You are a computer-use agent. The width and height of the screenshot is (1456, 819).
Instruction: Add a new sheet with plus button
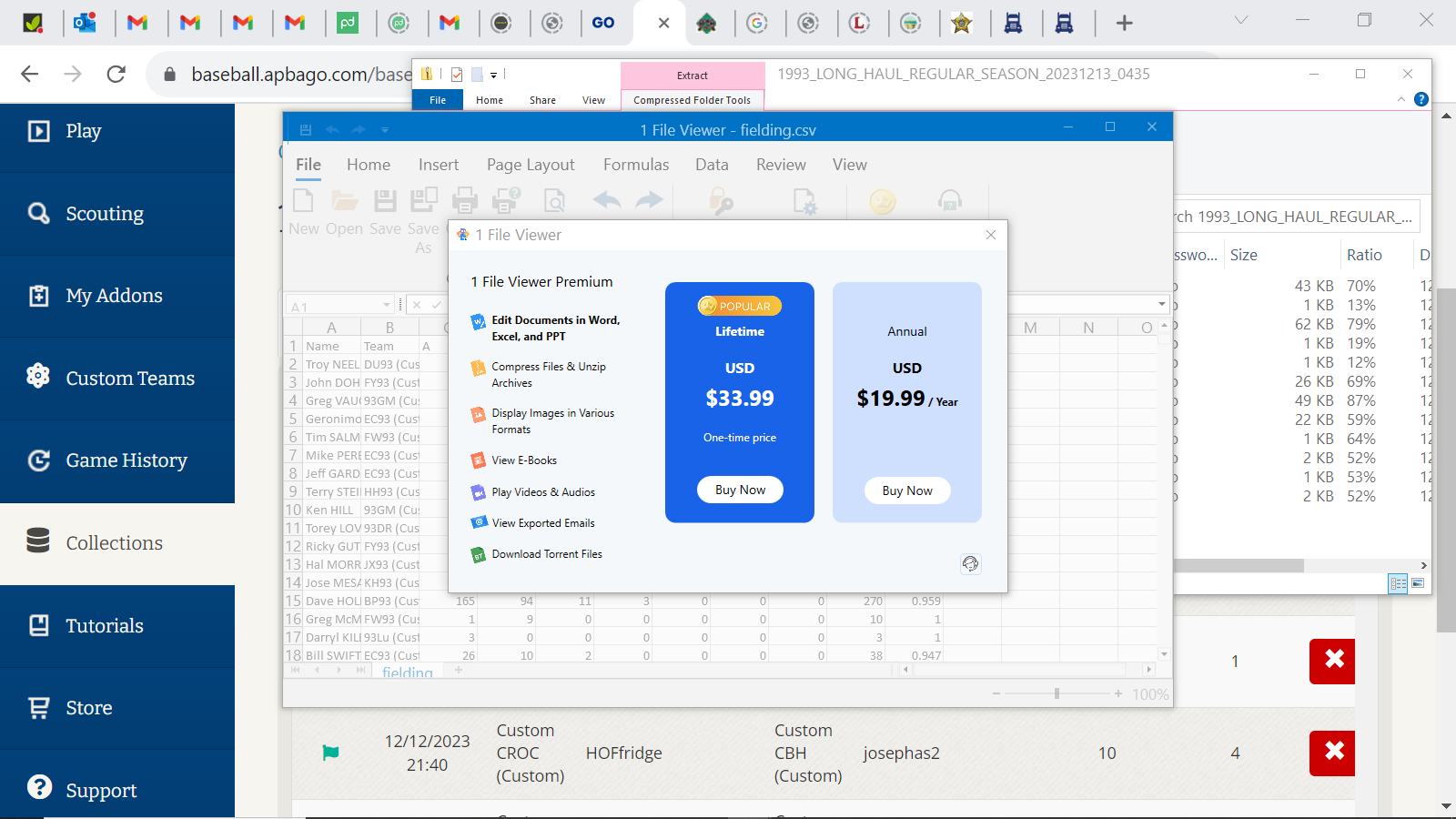click(x=459, y=671)
